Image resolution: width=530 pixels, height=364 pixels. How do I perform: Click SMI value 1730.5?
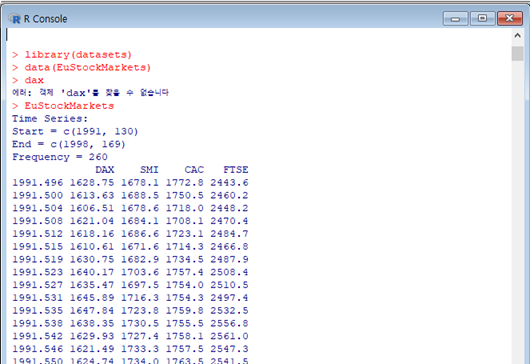tap(140, 323)
